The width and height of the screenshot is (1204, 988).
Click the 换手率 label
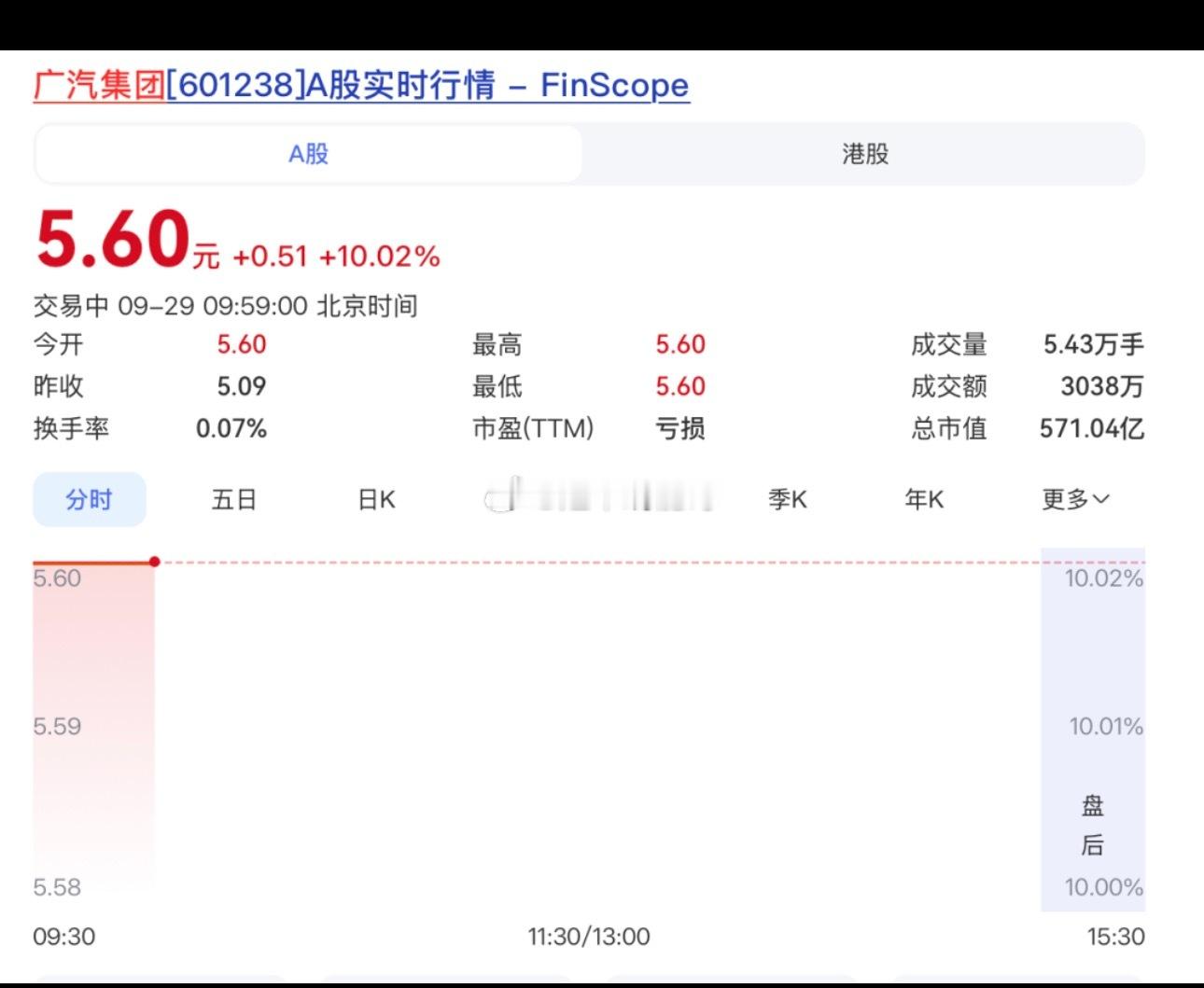pyautogui.click(x=71, y=428)
